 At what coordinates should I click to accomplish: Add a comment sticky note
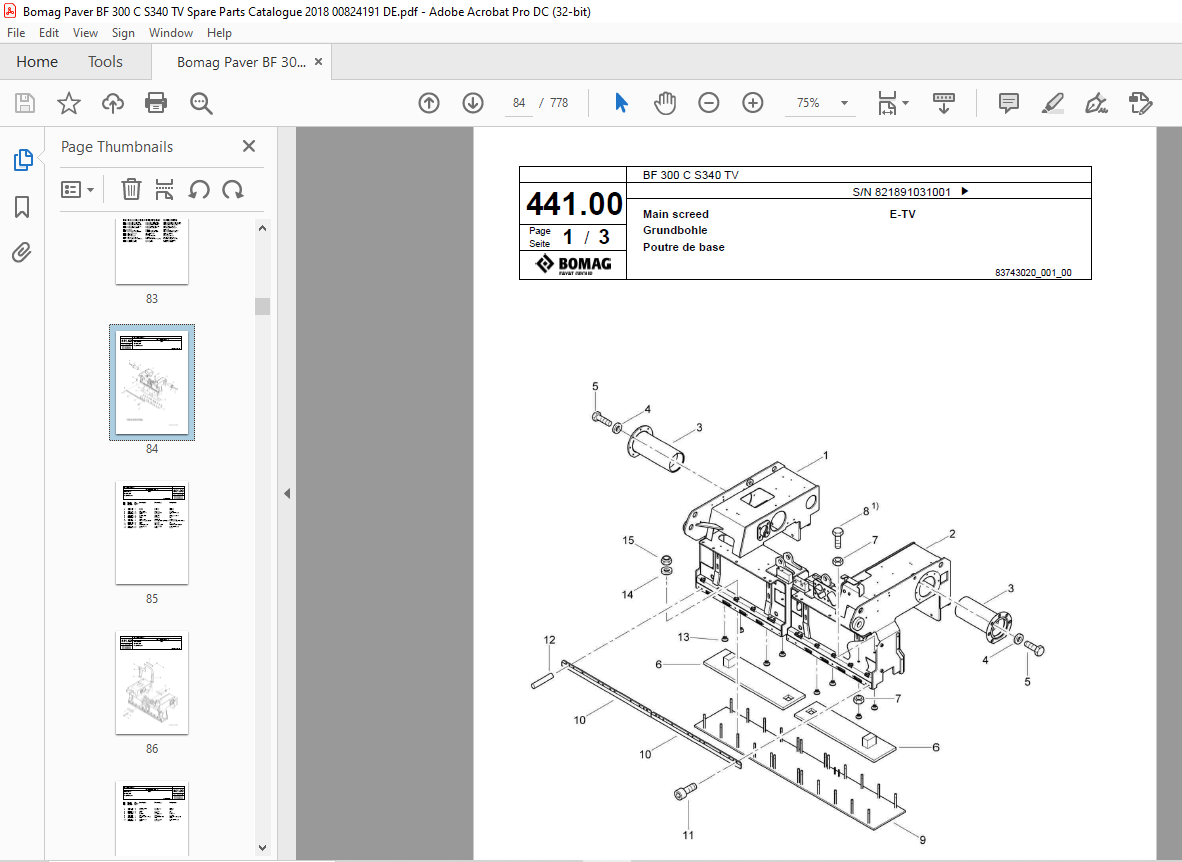tap(1009, 103)
